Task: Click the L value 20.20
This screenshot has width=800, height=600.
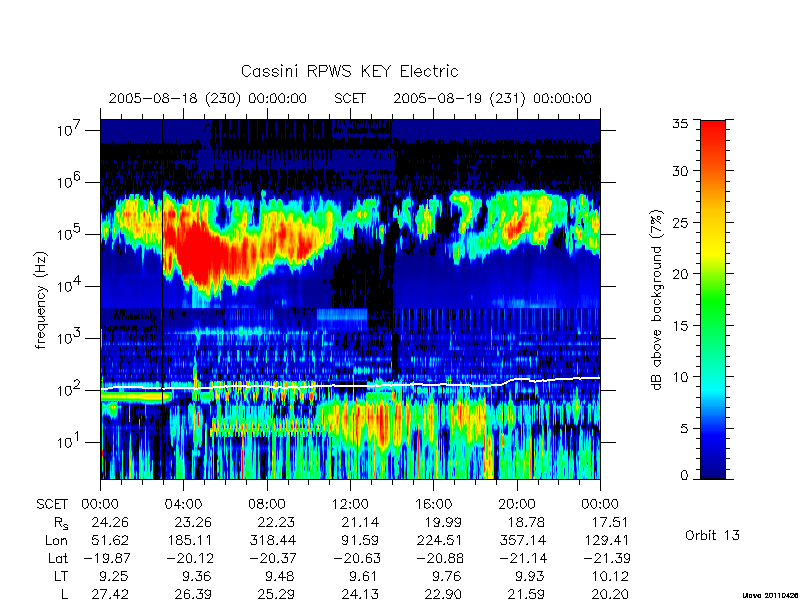Action: tap(609, 594)
